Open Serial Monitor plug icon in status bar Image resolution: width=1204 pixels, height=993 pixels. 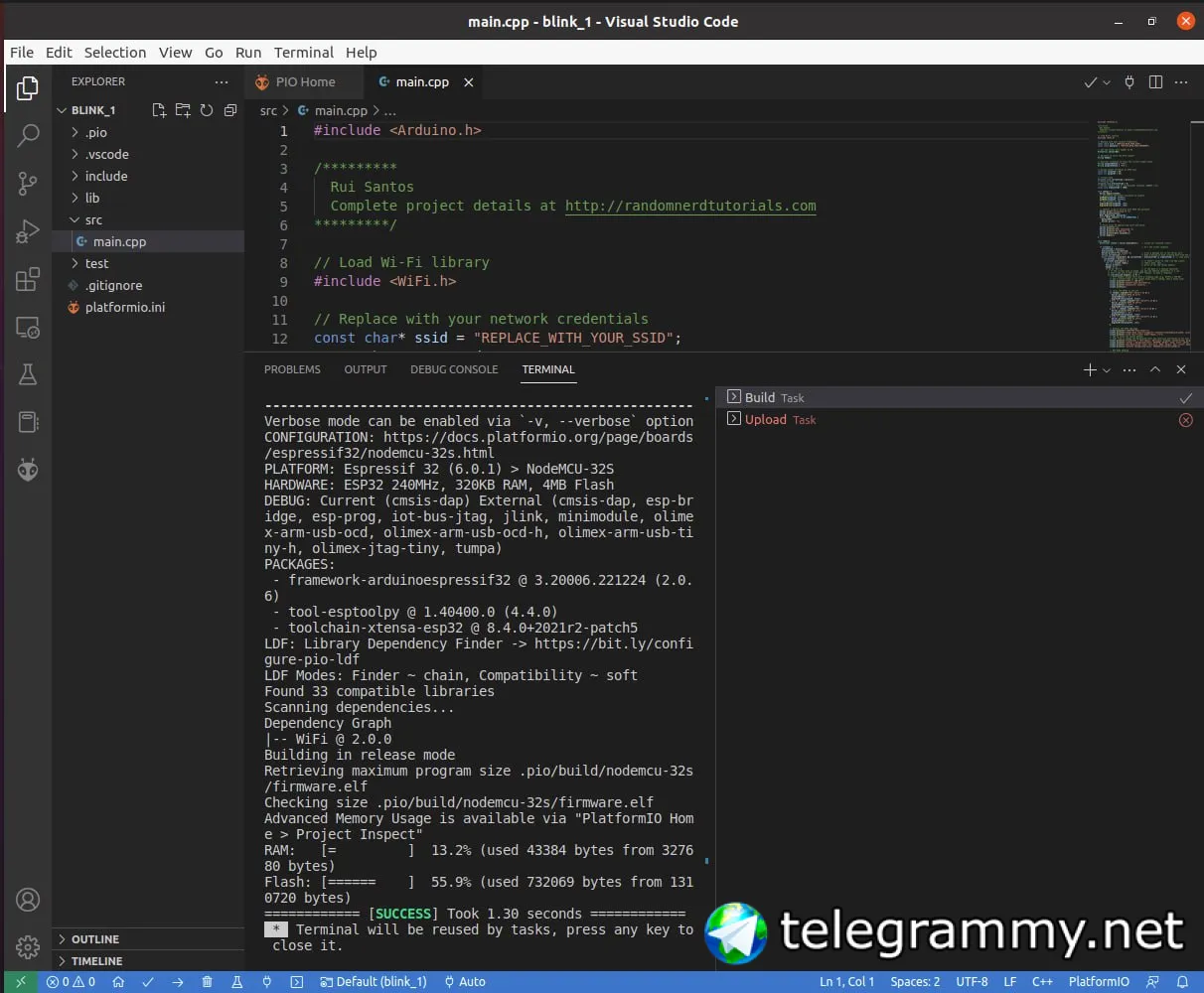[x=266, y=981]
